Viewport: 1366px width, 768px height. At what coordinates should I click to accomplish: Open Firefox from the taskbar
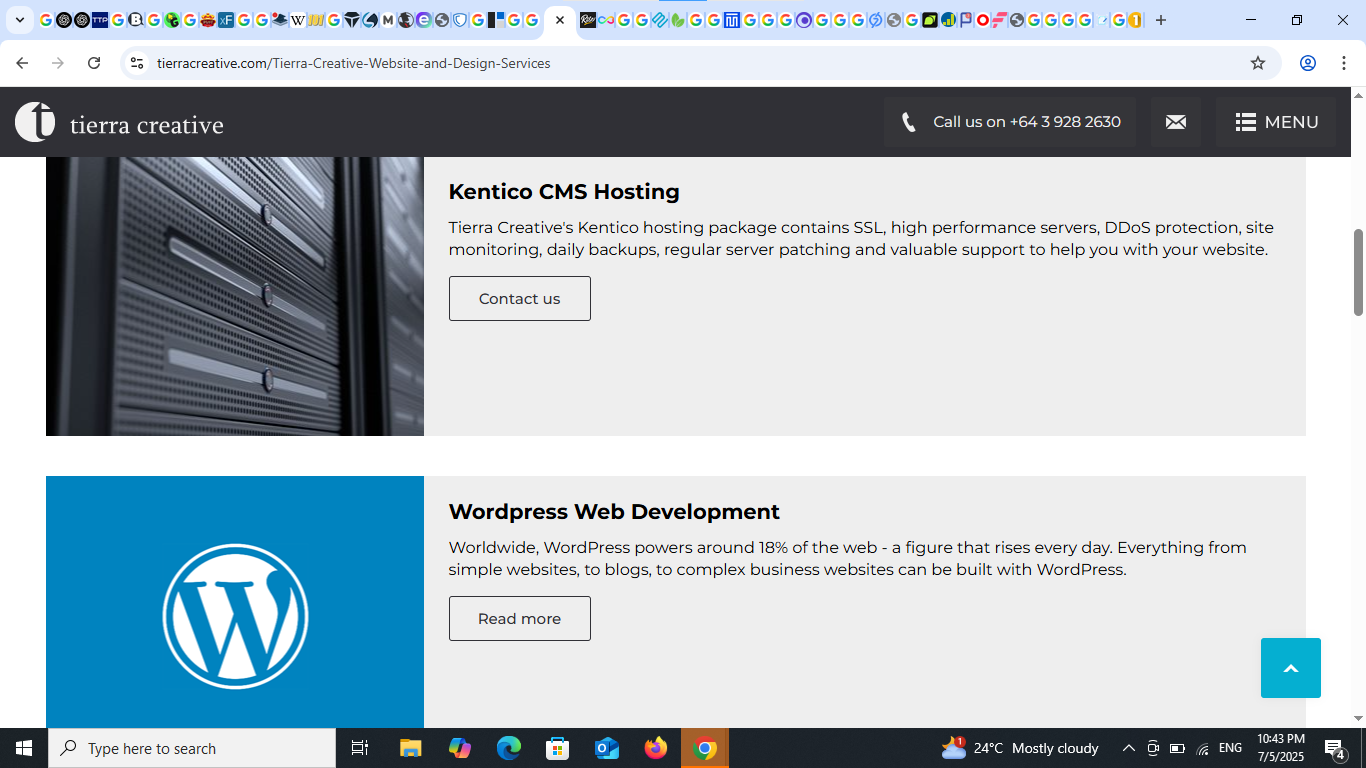click(x=656, y=748)
